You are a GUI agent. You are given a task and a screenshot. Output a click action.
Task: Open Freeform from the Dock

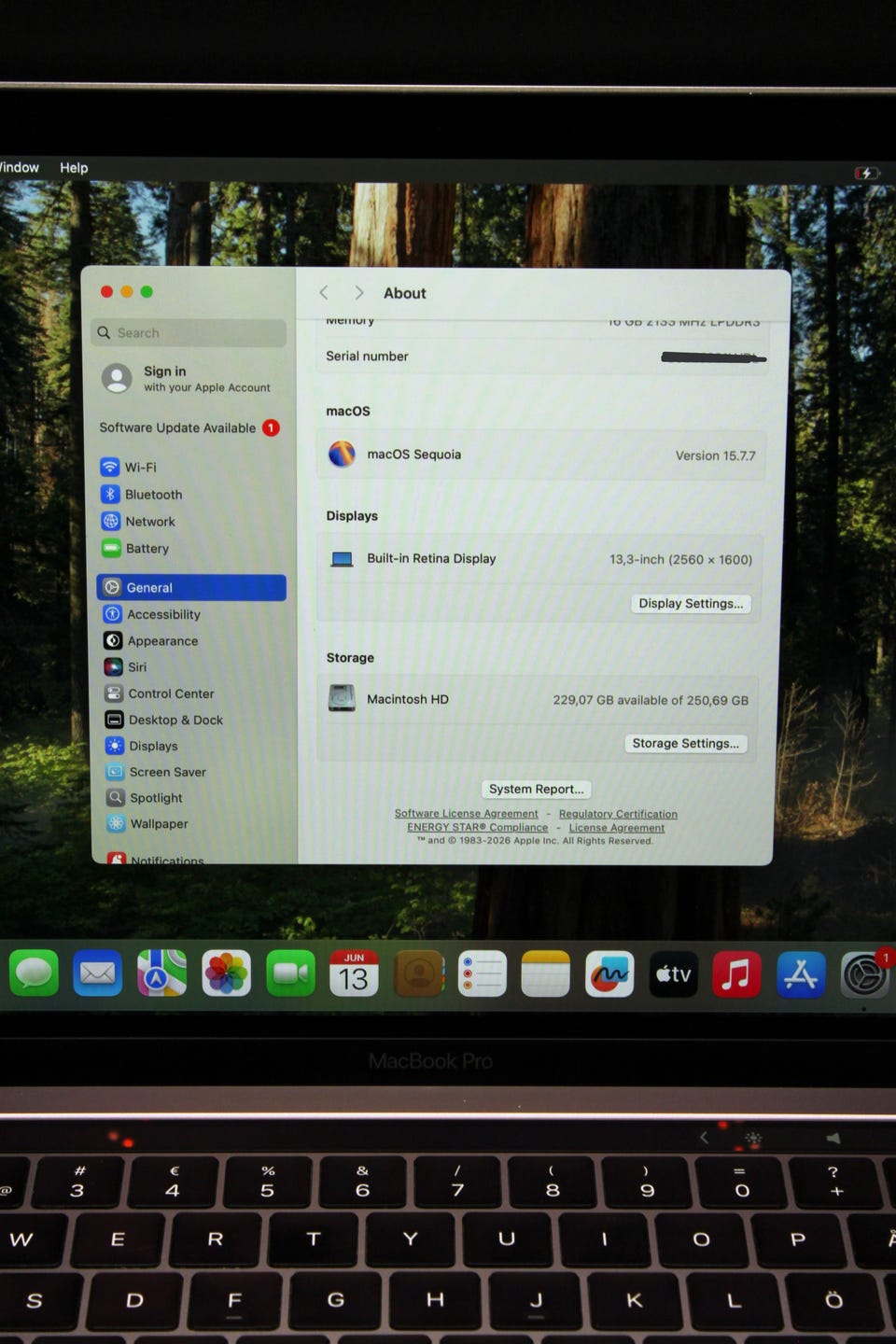609,973
